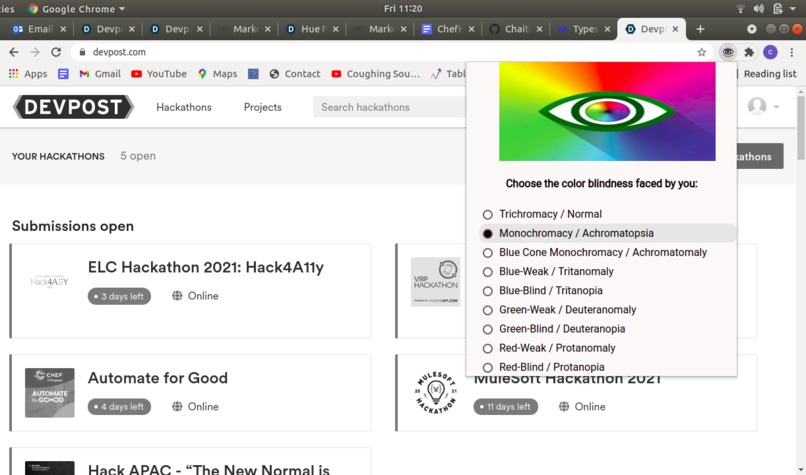806x475 pixels.
Task: Open the Projects navigation link
Action: (x=263, y=107)
